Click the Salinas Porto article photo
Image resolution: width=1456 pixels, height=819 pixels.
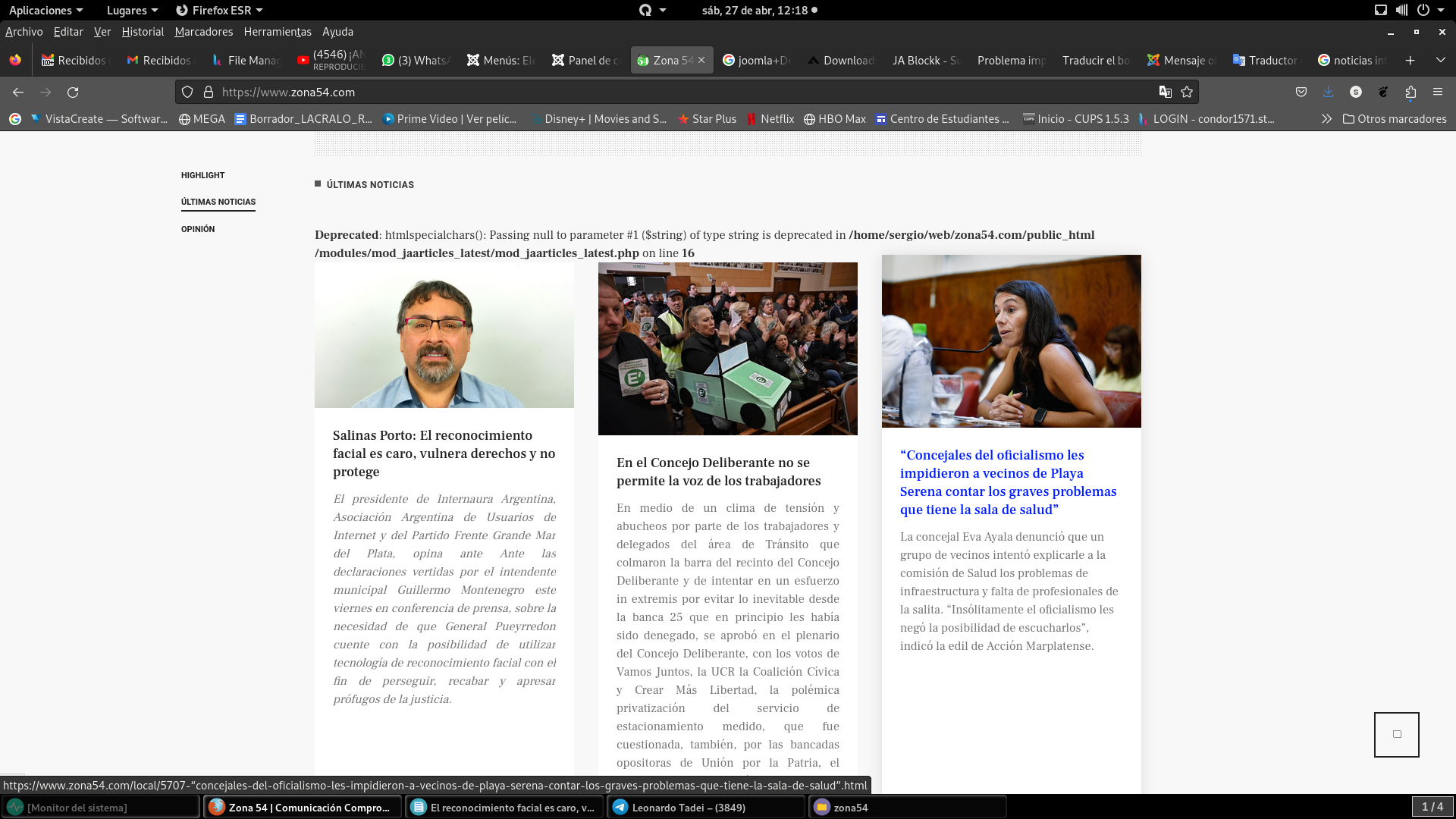pos(444,335)
